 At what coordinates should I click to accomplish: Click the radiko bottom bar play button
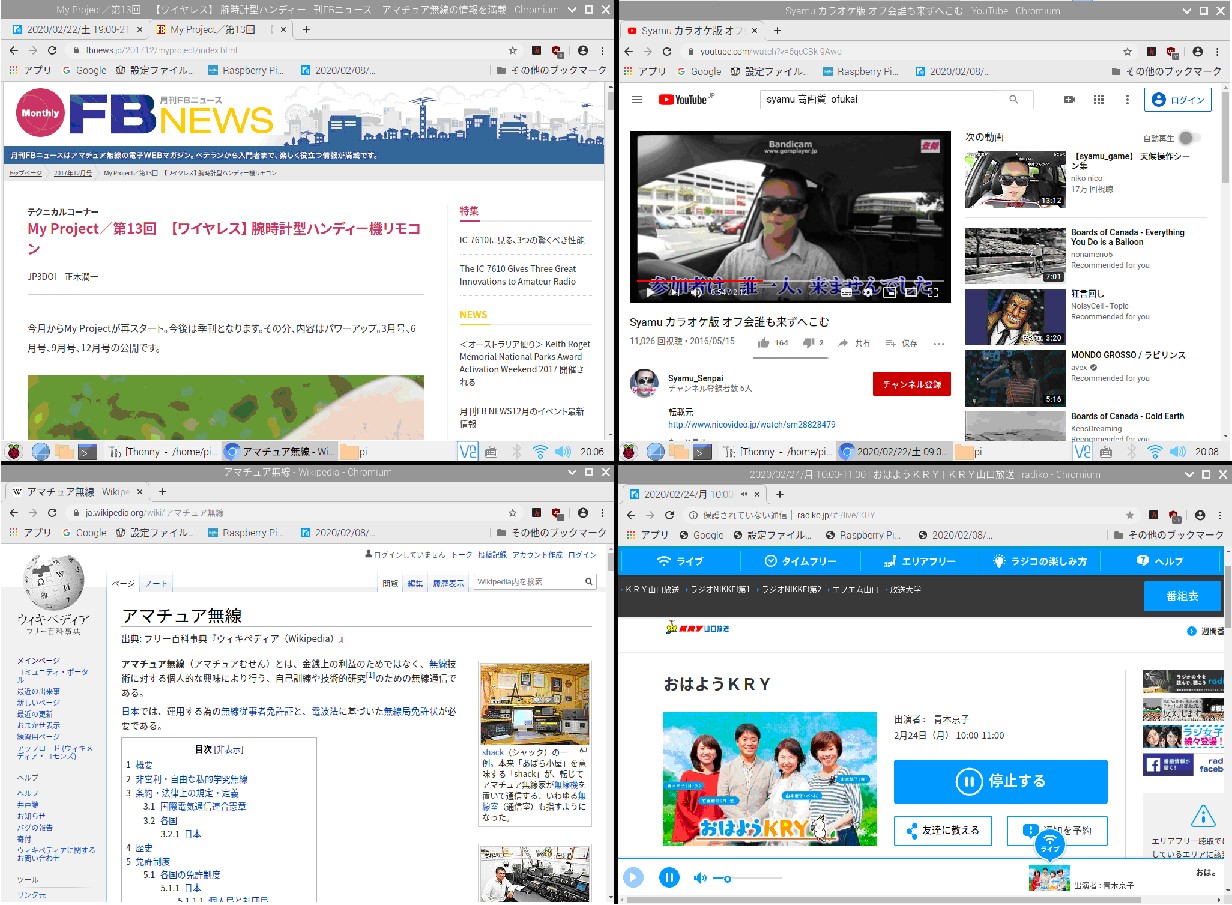[633, 878]
